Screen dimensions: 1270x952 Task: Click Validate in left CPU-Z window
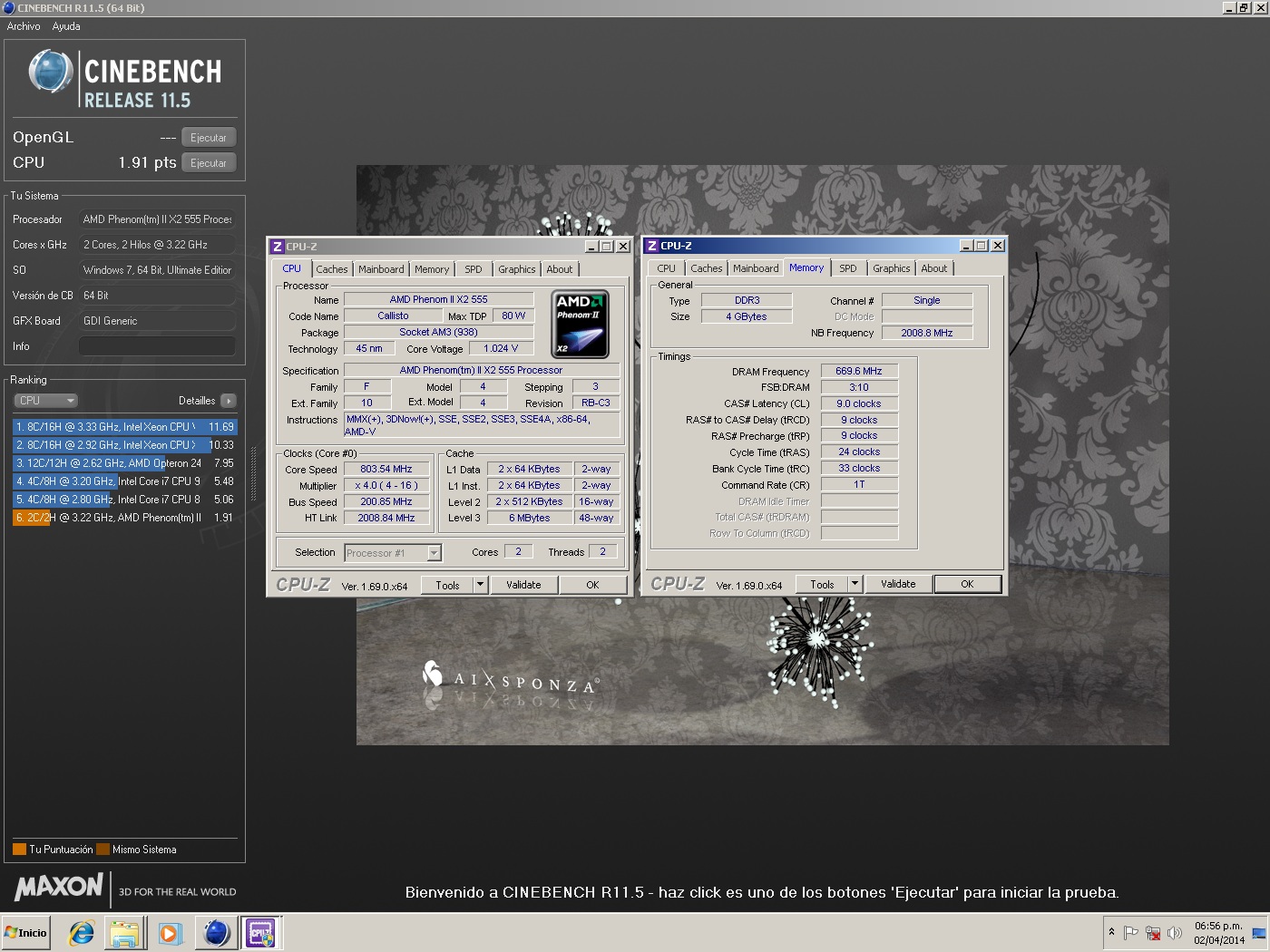[523, 585]
